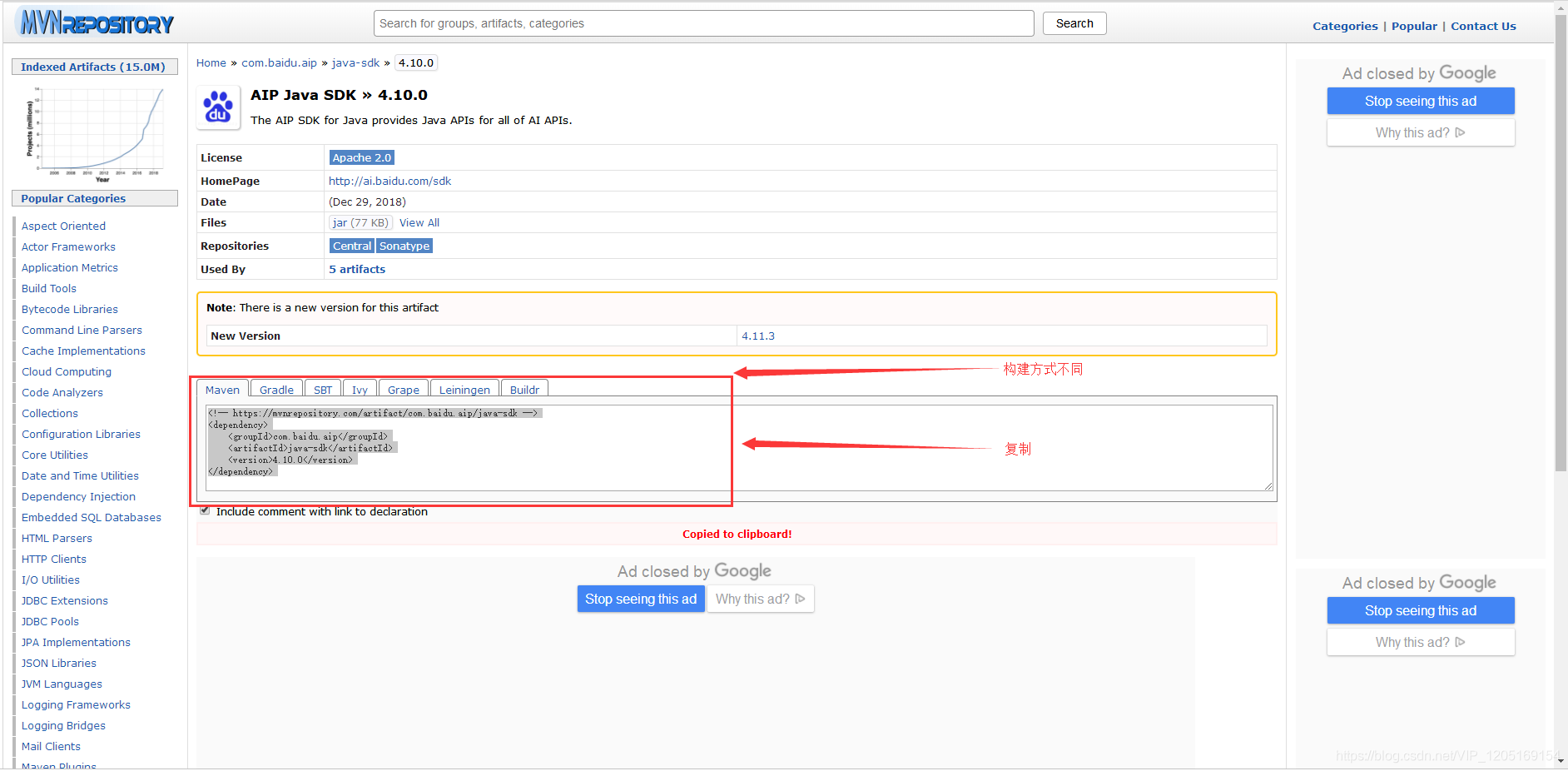
Task: Click the Apache 2.0 license tag
Action: [361, 157]
